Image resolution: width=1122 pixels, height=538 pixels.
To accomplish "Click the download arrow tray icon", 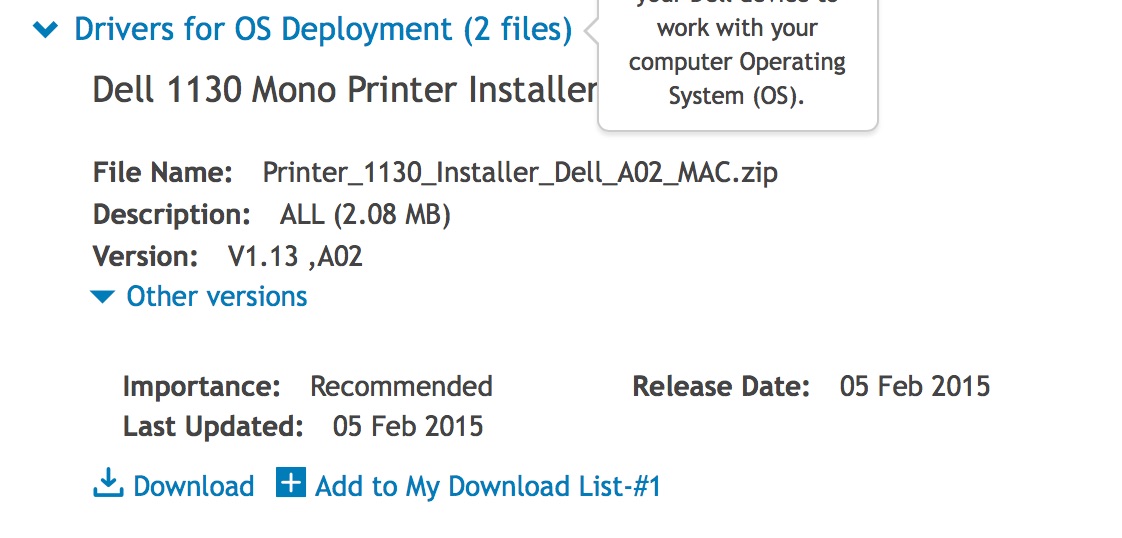I will (x=107, y=484).
